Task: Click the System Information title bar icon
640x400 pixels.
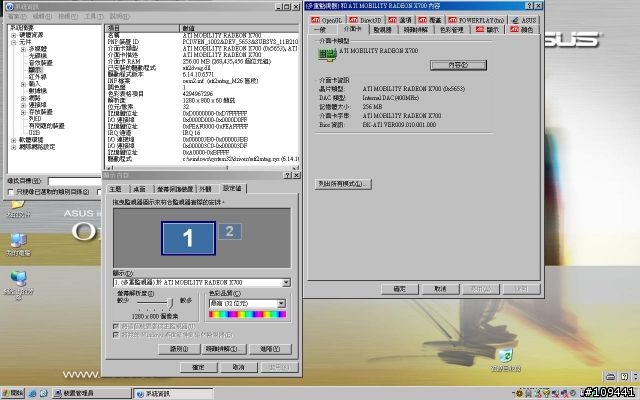Action: click(x=9, y=7)
